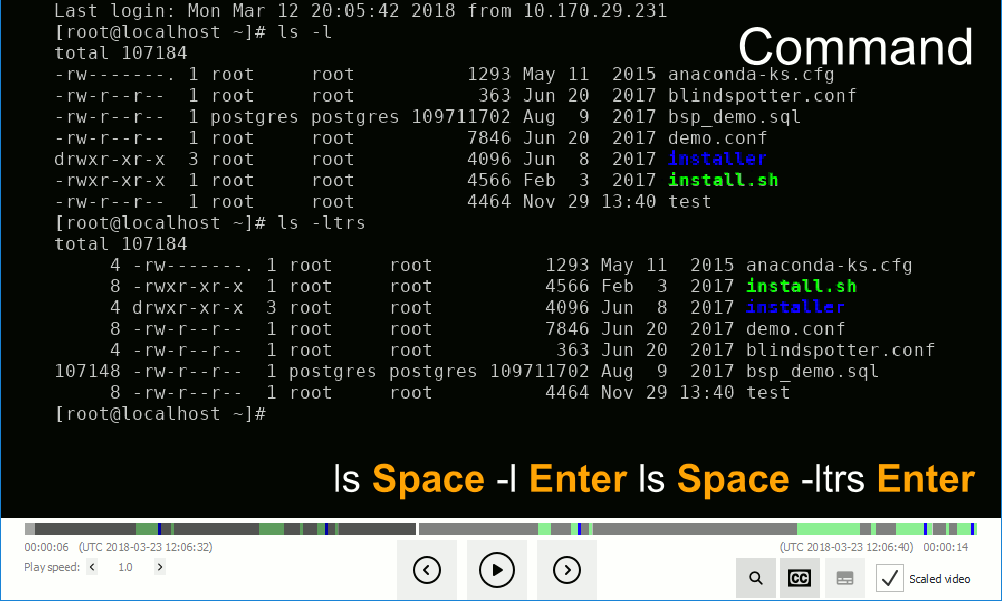1002x601 pixels.
Task: Click the Command overlay title
Action: (855, 47)
